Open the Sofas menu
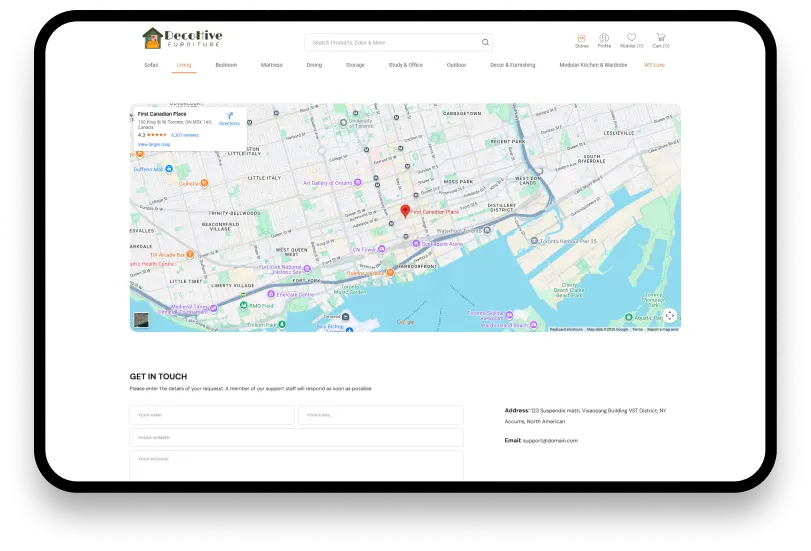This screenshot has width=811, height=551. pos(151,65)
